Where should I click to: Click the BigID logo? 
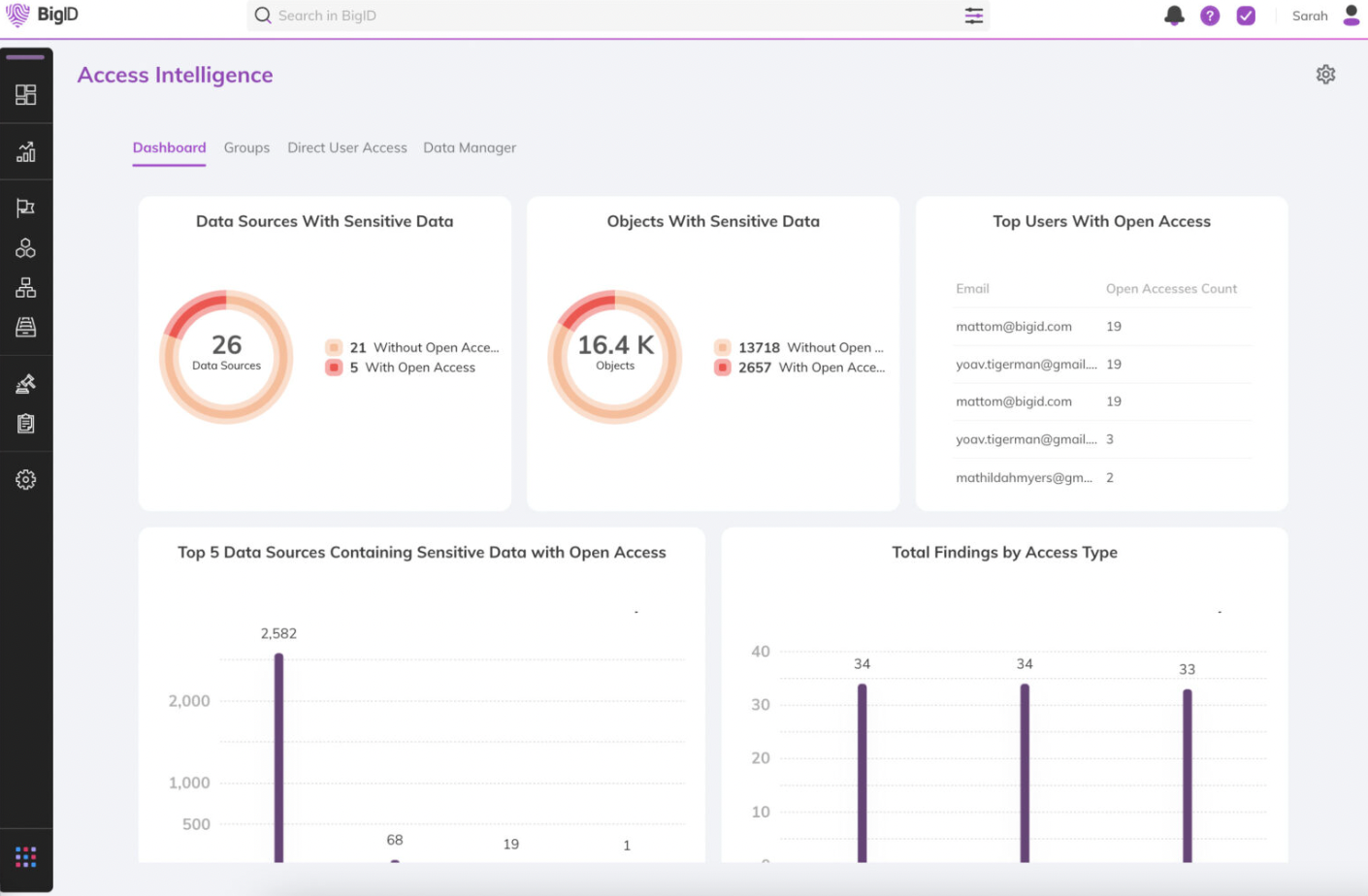[42, 16]
